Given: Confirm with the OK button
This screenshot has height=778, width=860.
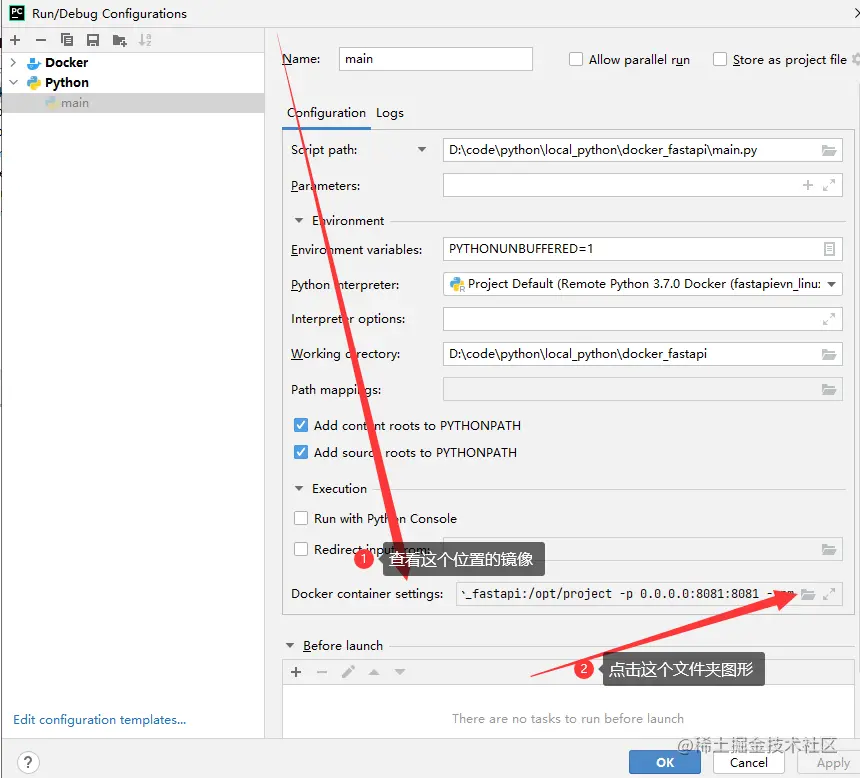Looking at the screenshot, I should pyautogui.click(x=665, y=762).
